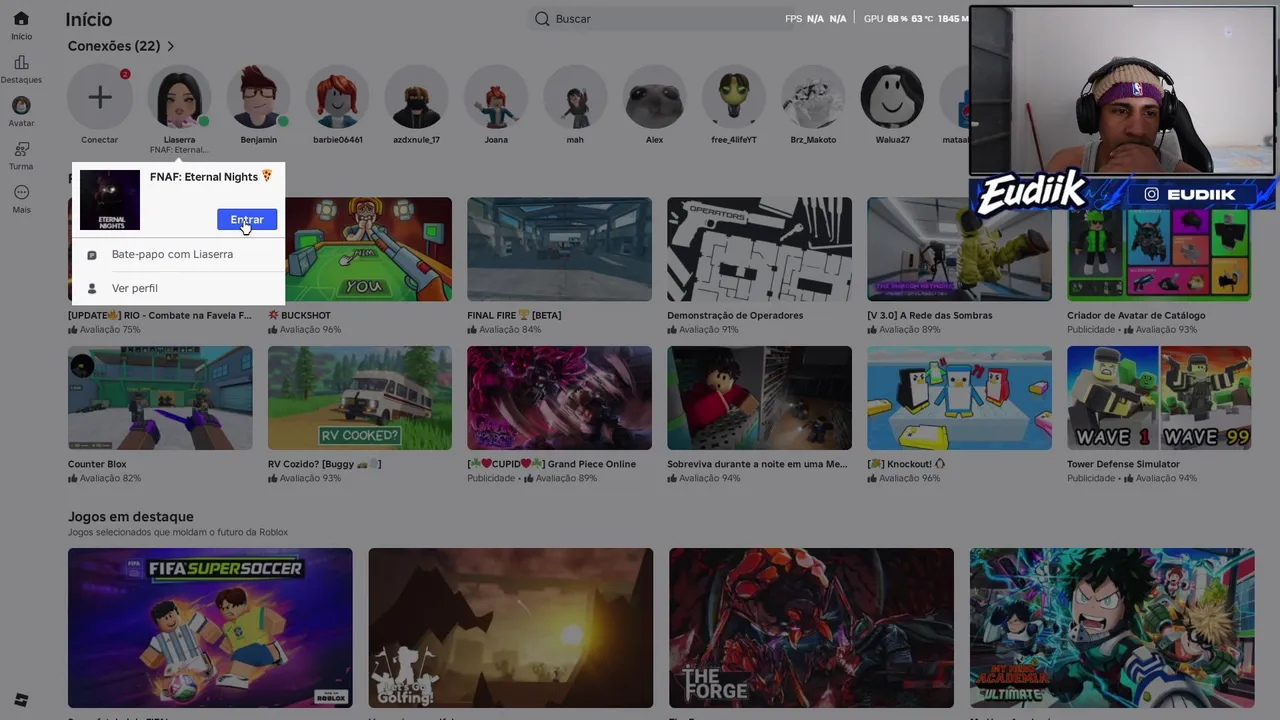This screenshot has height=720, width=1280.
Task: Open the Destaques charts sidebar icon
Action: tap(21, 63)
